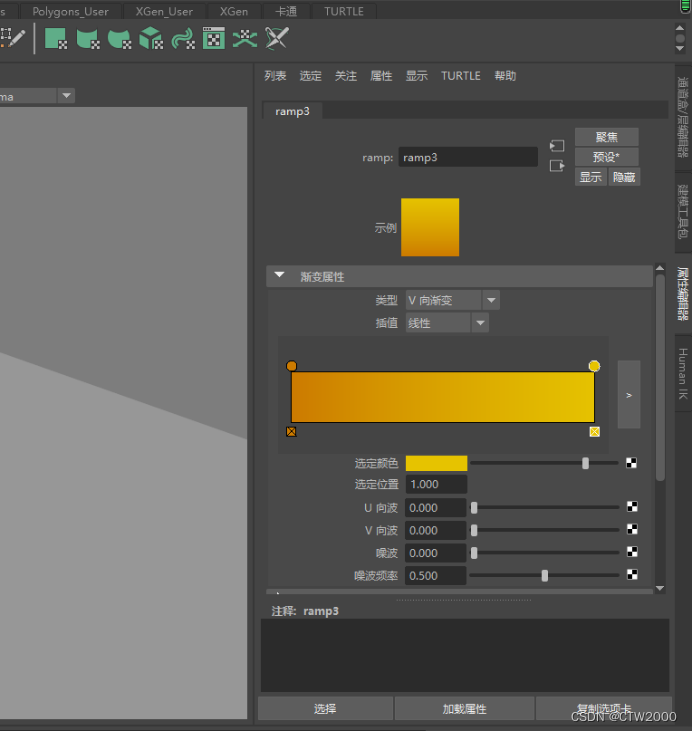The height and width of the screenshot is (732, 693).
Task: Click the go to output connection icon
Action: click(557, 166)
